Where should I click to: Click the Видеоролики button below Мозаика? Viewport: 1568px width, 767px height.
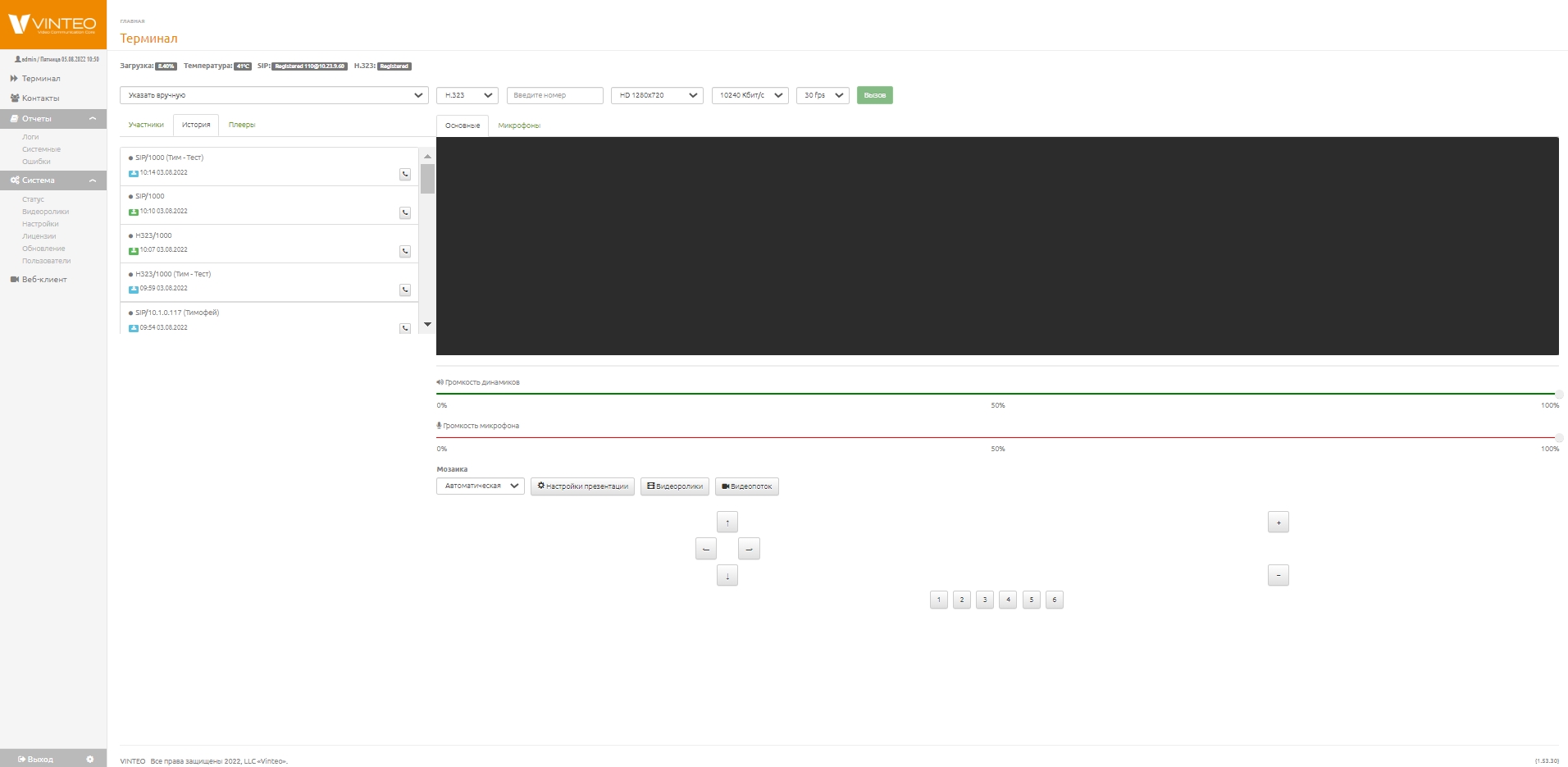pos(675,486)
